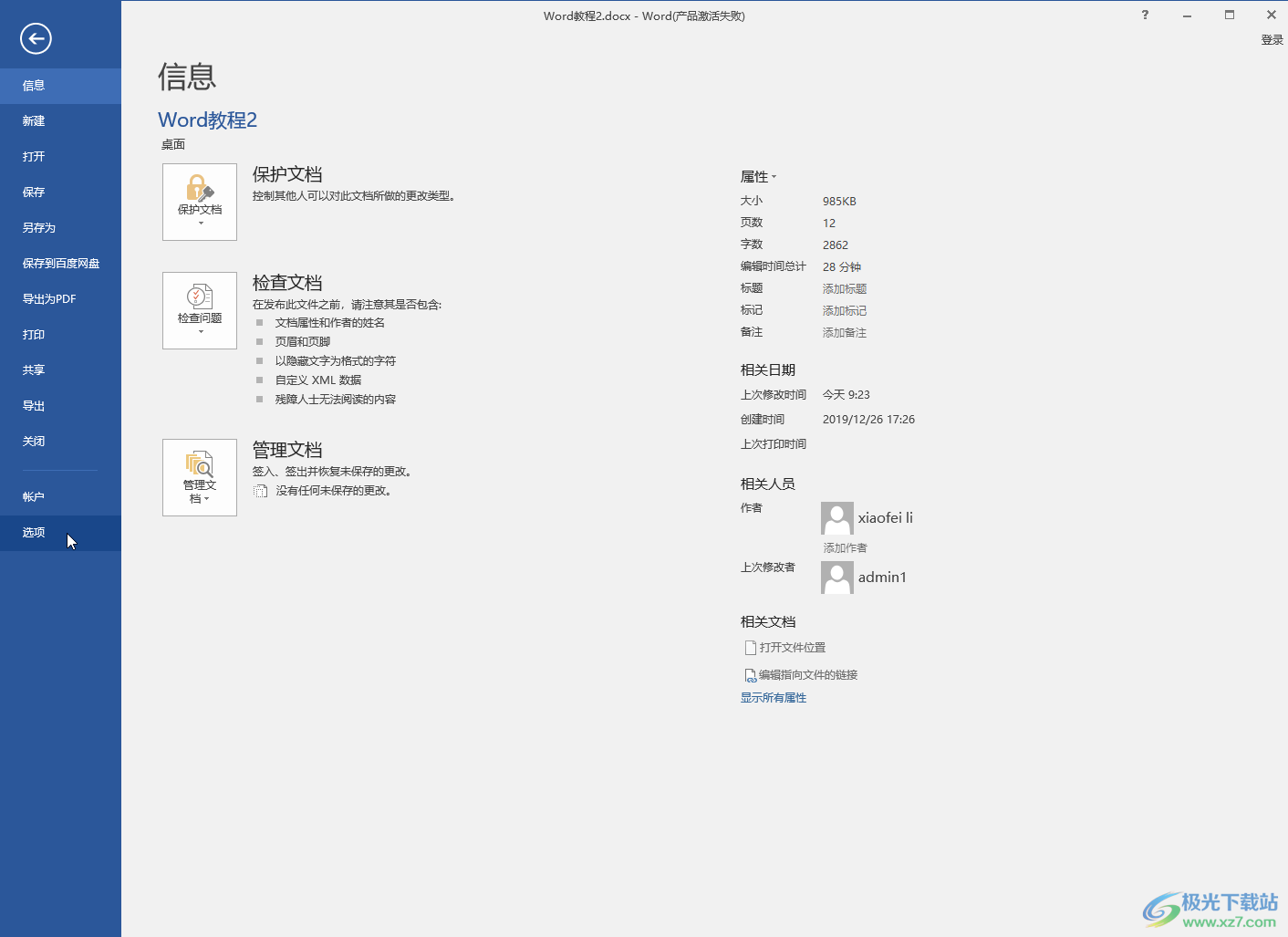Choose 另存为 in the sidebar
Screen dimensions: 1288x937
pos(60,228)
